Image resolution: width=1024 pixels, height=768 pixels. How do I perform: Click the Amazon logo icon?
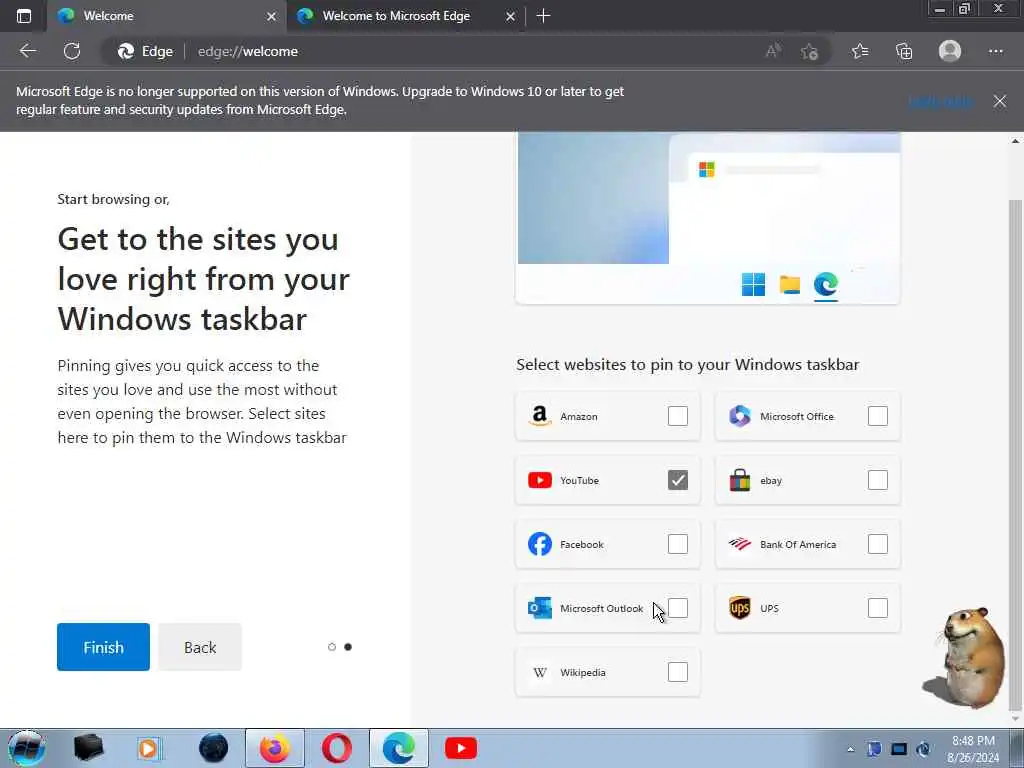pos(539,416)
